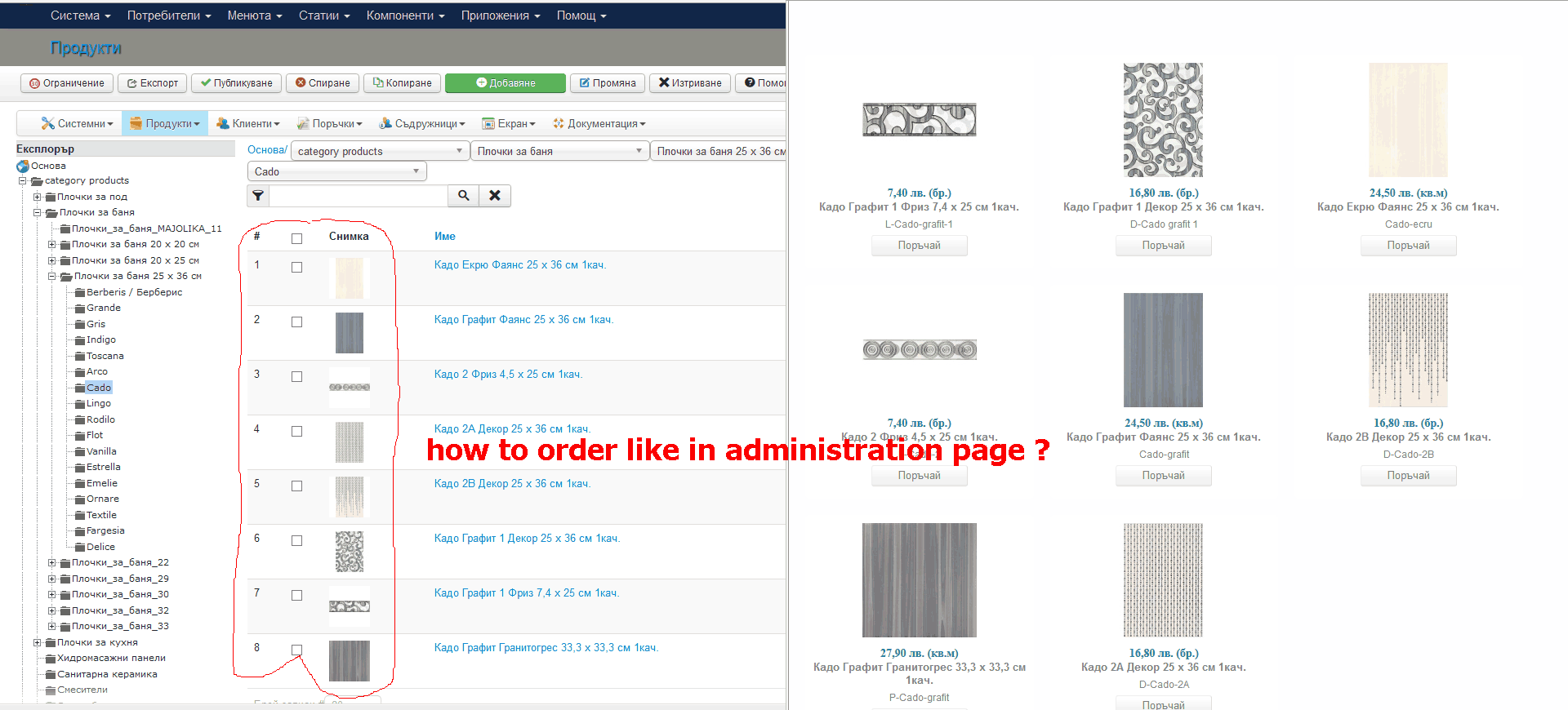
Task: Open the Помощ menu
Action: point(581,16)
